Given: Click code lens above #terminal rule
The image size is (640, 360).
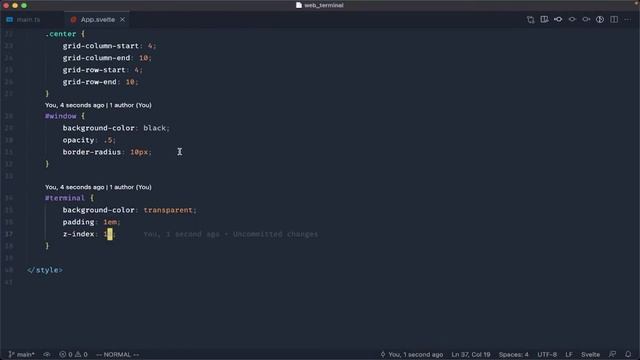Looking at the screenshot, I should 98,187.
